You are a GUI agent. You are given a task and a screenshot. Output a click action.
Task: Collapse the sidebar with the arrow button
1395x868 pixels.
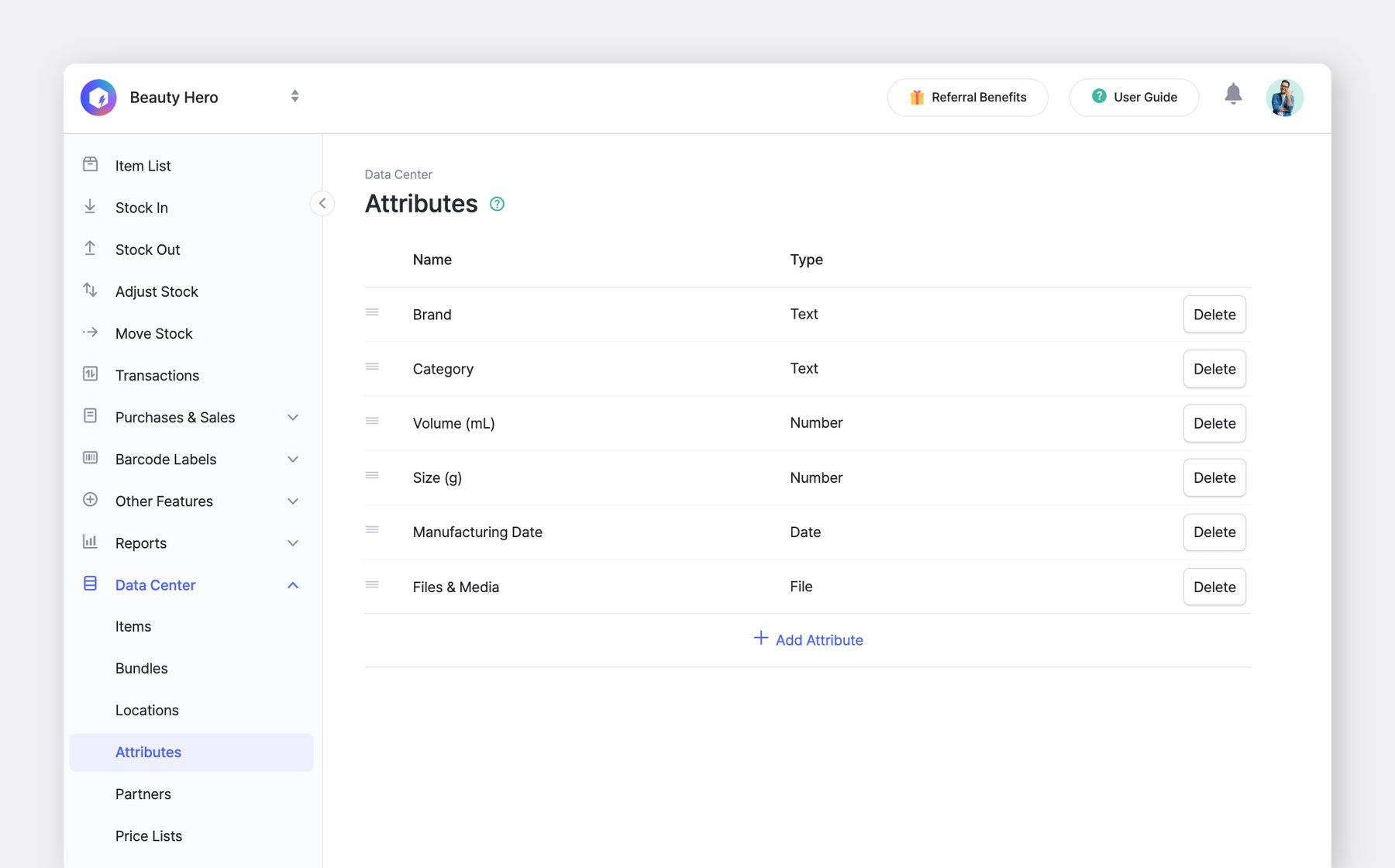tap(322, 204)
